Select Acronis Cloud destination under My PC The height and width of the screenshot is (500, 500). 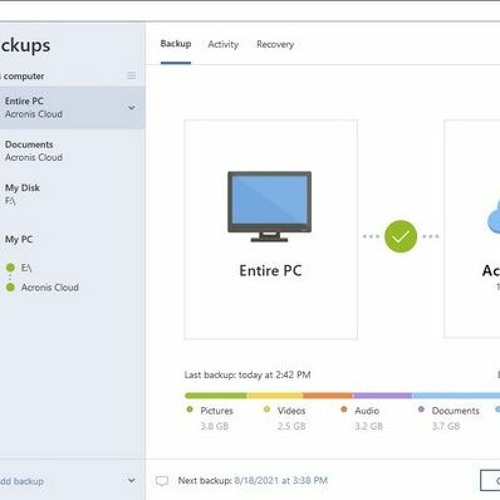click(50, 287)
